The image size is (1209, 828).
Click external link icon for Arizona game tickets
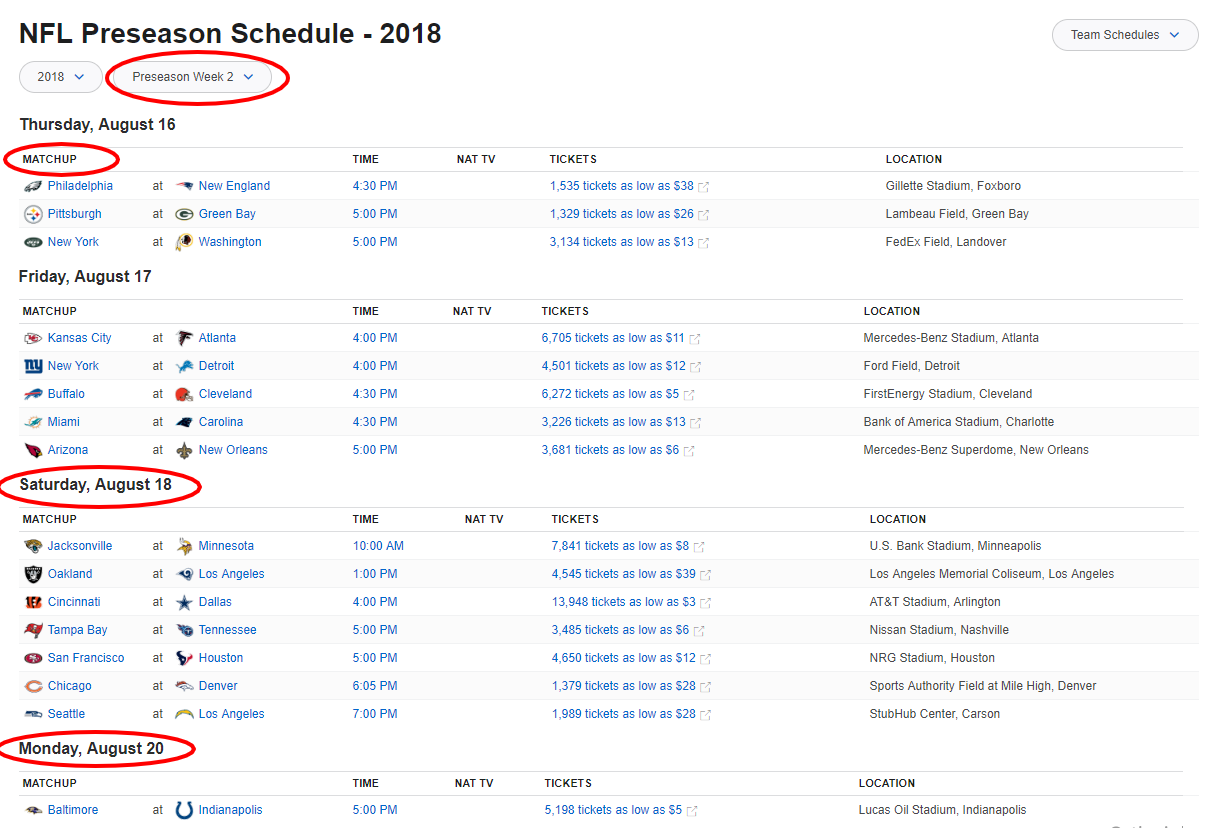pos(689,451)
